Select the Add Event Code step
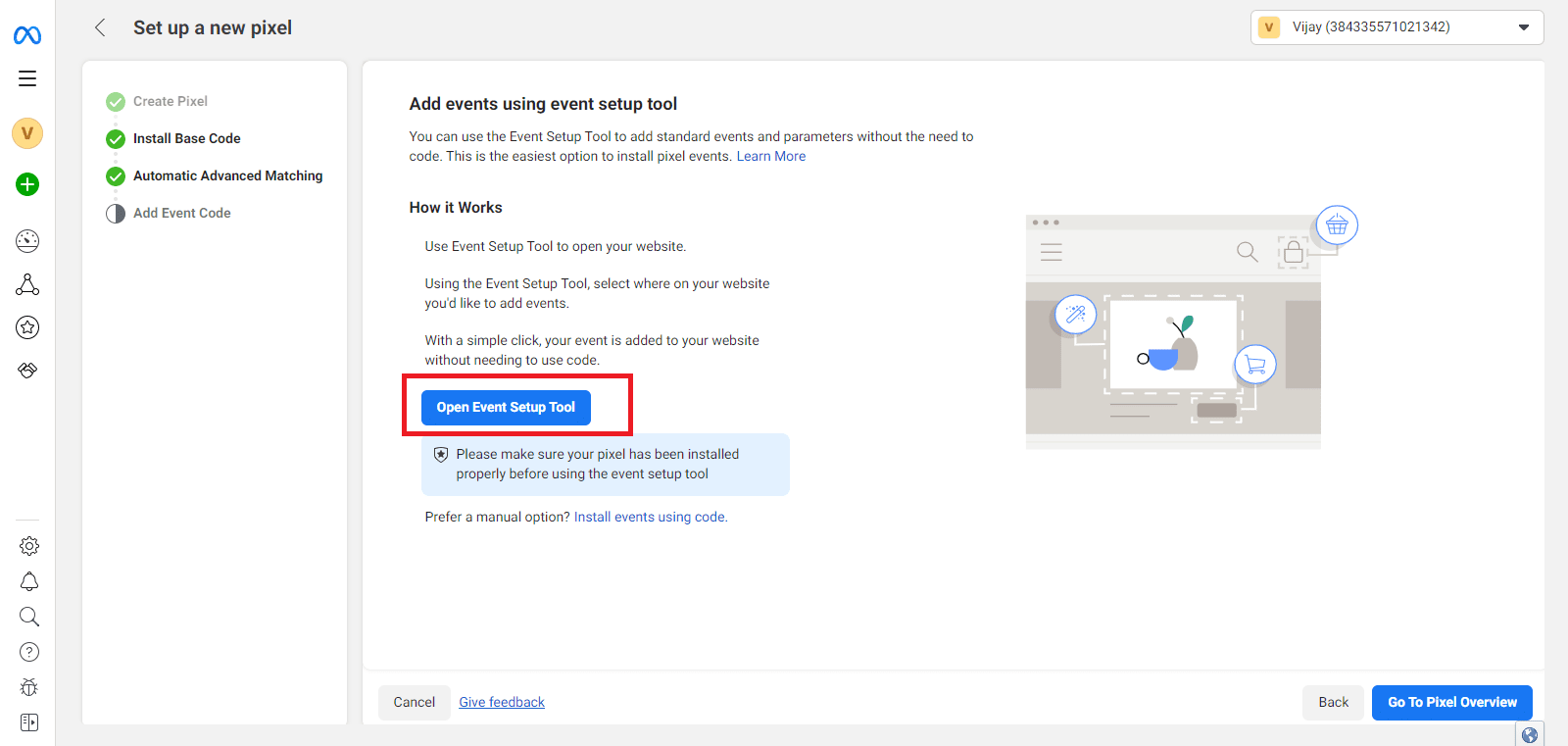 coord(181,213)
